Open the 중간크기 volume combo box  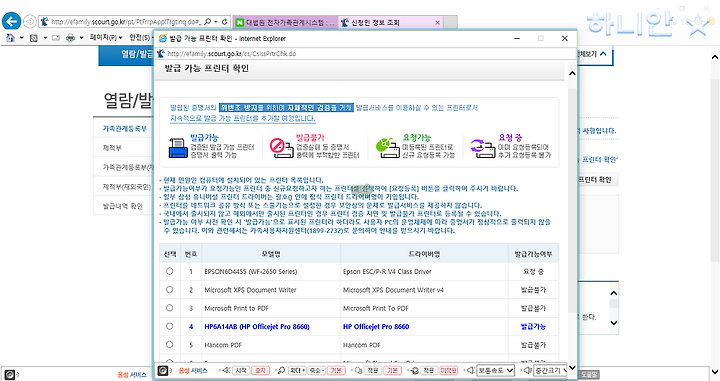point(550,370)
